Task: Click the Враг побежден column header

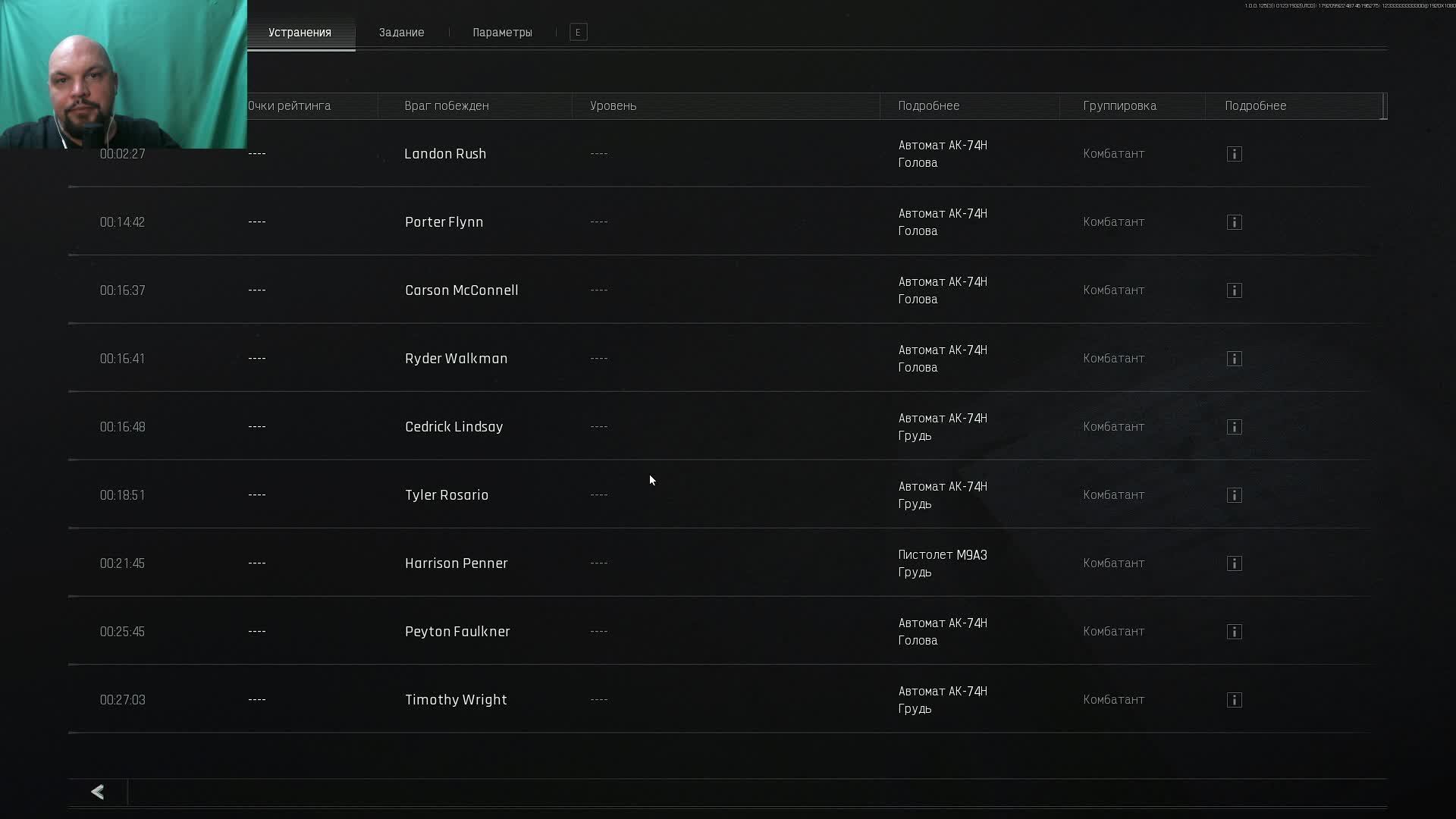Action: pos(447,106)
